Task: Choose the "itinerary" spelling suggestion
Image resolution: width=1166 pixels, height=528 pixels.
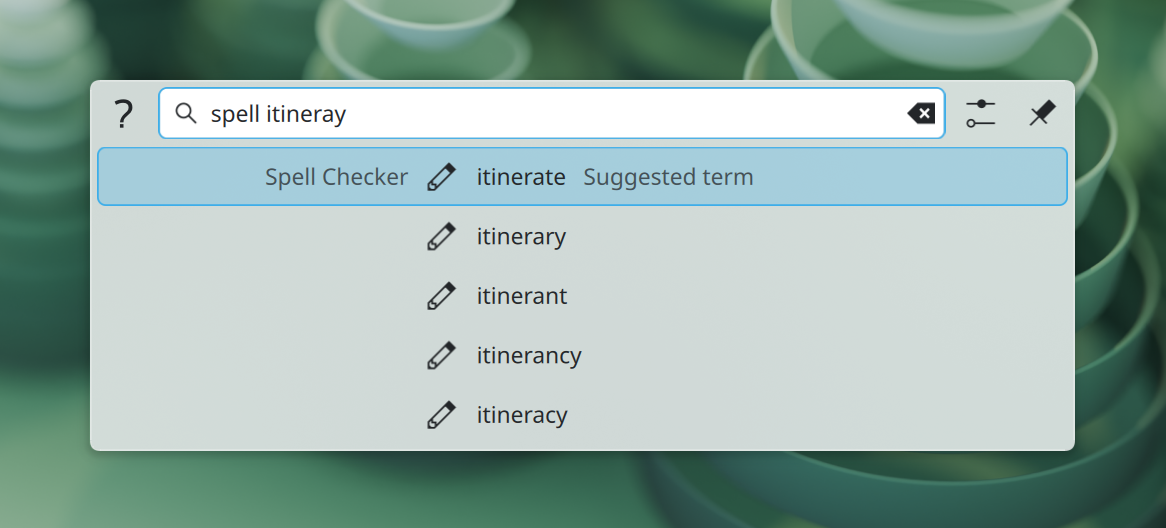Action: [521, 237]
